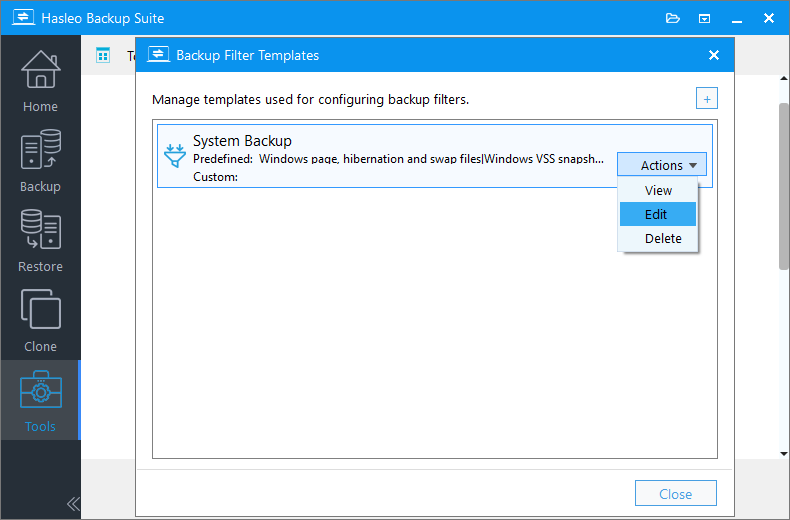Select the System Backup template row

pos(435,156)
